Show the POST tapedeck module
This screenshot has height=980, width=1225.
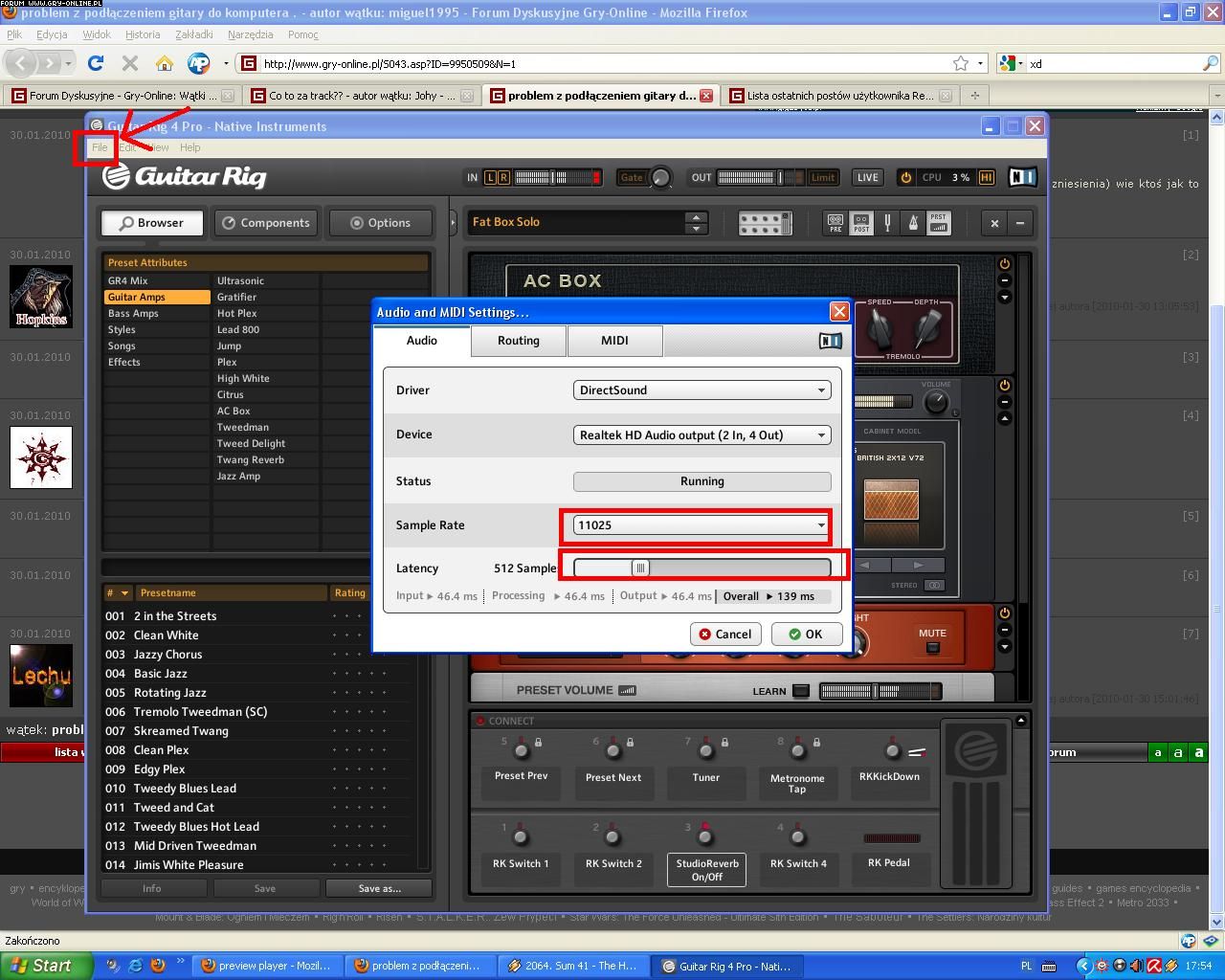(861, 223)
